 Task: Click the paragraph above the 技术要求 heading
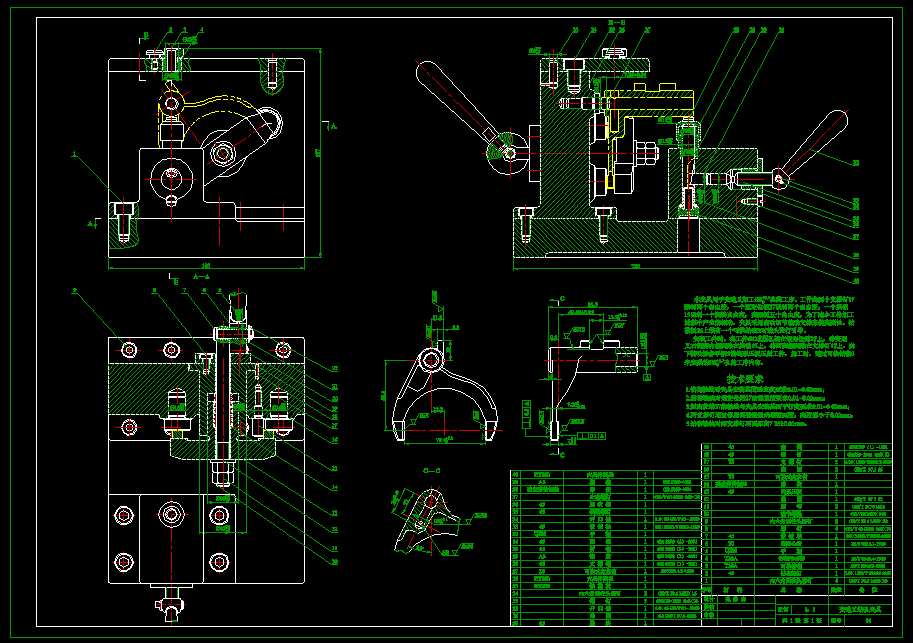tap(769, 331)
